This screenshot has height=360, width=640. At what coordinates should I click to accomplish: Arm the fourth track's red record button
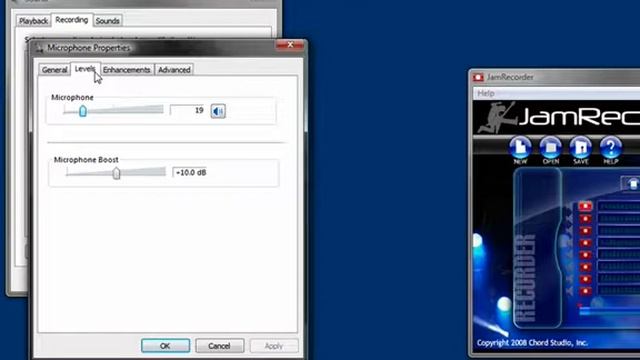click(x=585, y=243)
